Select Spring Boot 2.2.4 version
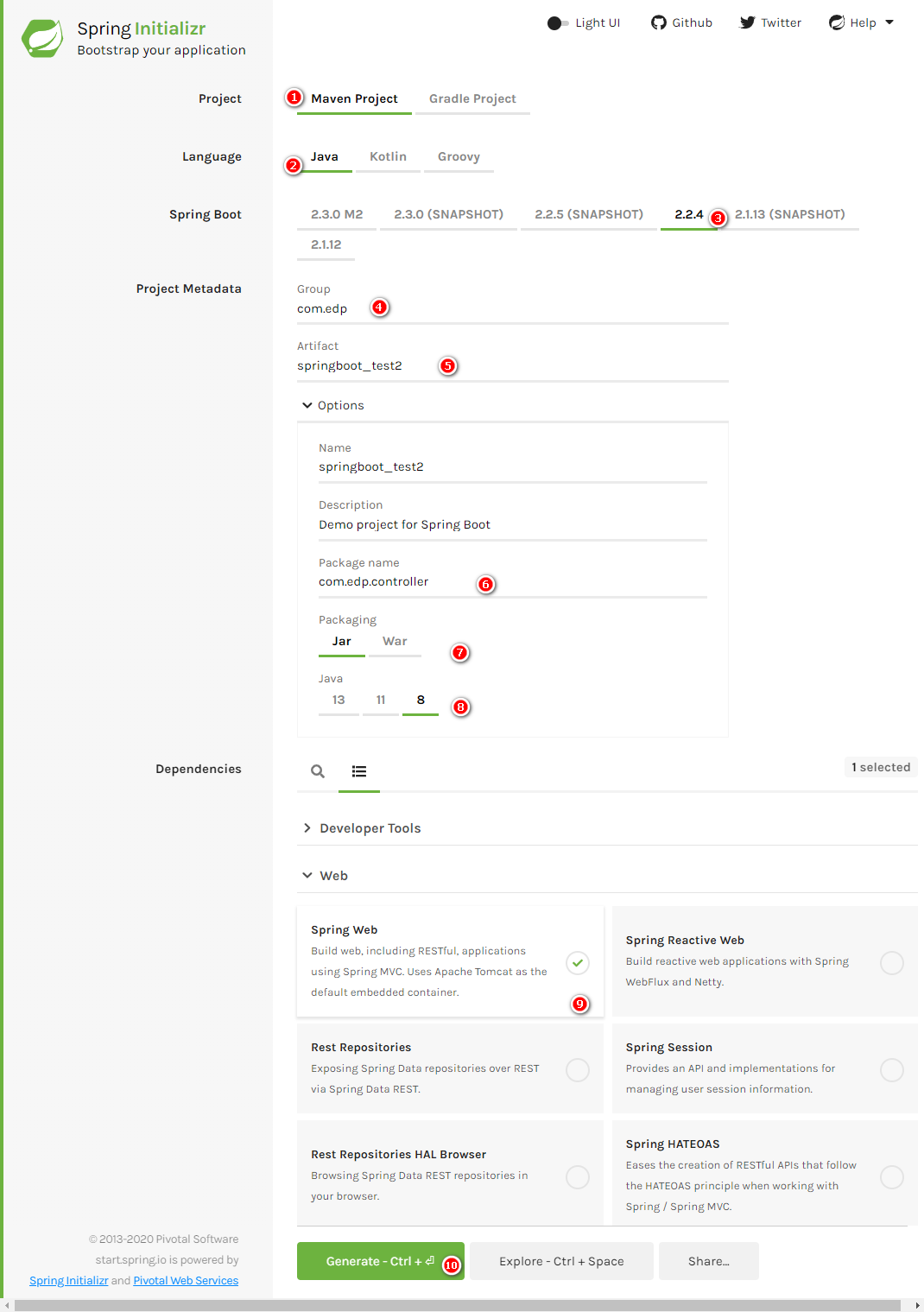This screenshot has width=924, height=1312. pyautogui.click(x=689, y=214)
